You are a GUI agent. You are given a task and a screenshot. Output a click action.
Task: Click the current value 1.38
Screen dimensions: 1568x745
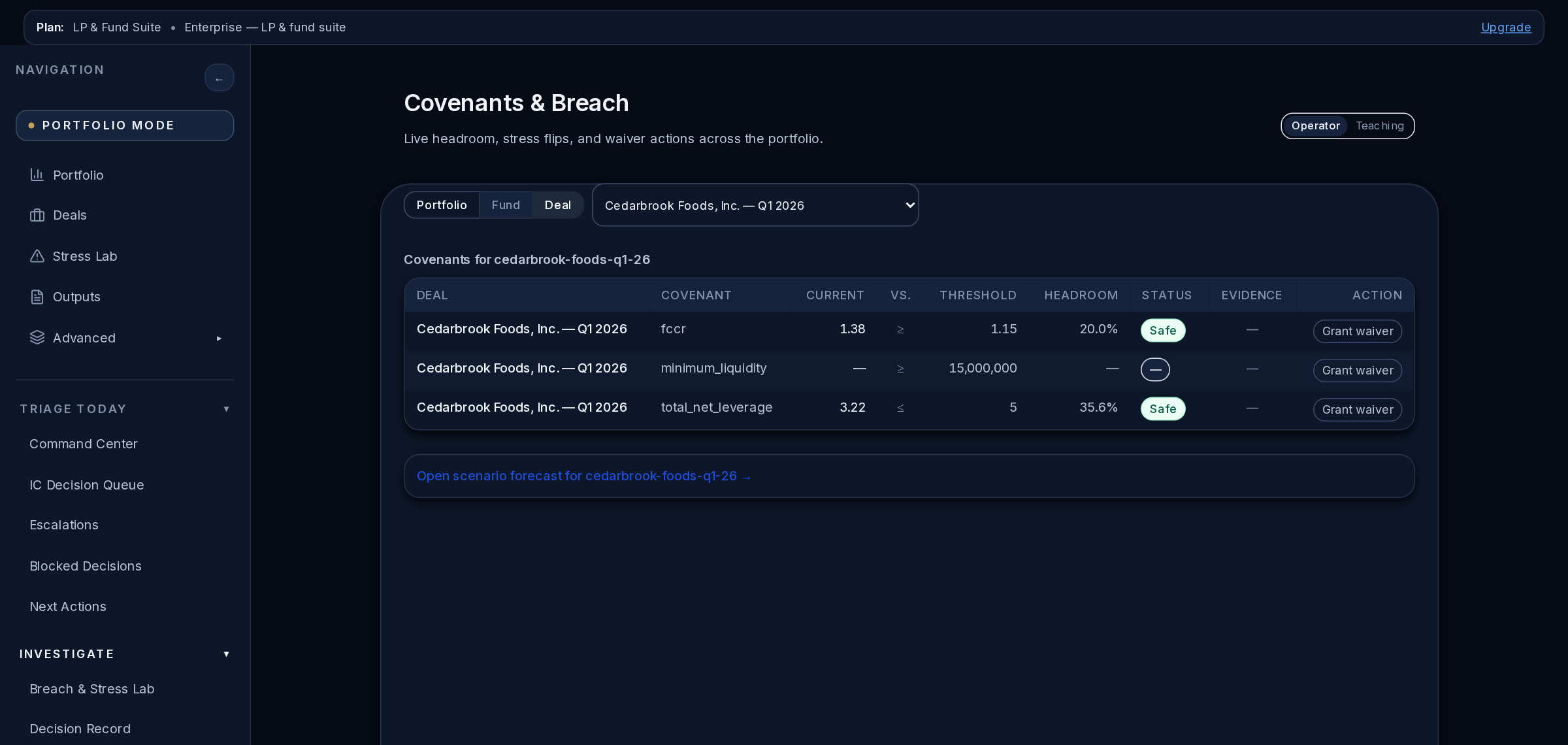point(852,329)
